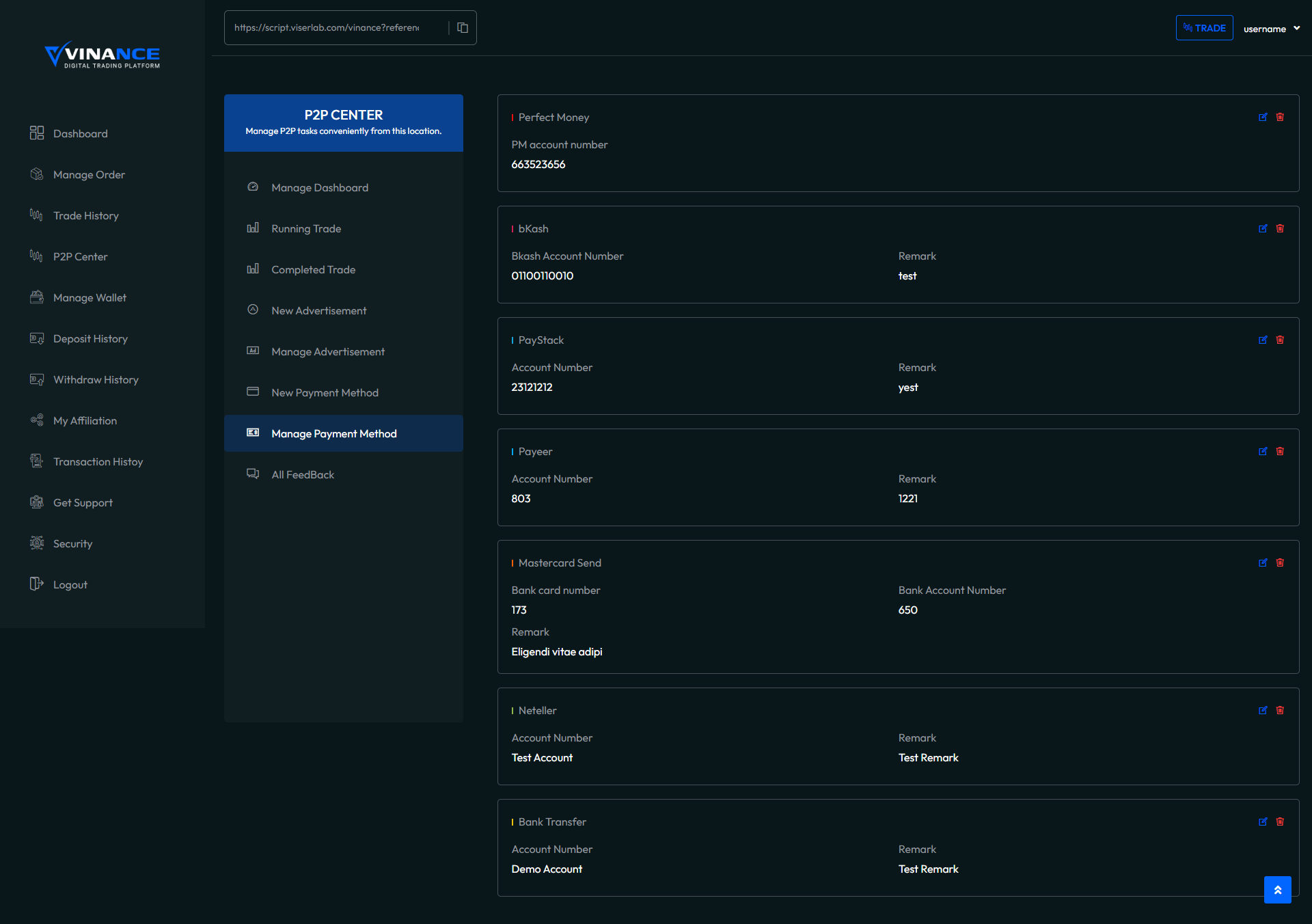Click the TRADE button
The width and height of the screenshot is (1312, 924).
click(x=1204, y=28)
